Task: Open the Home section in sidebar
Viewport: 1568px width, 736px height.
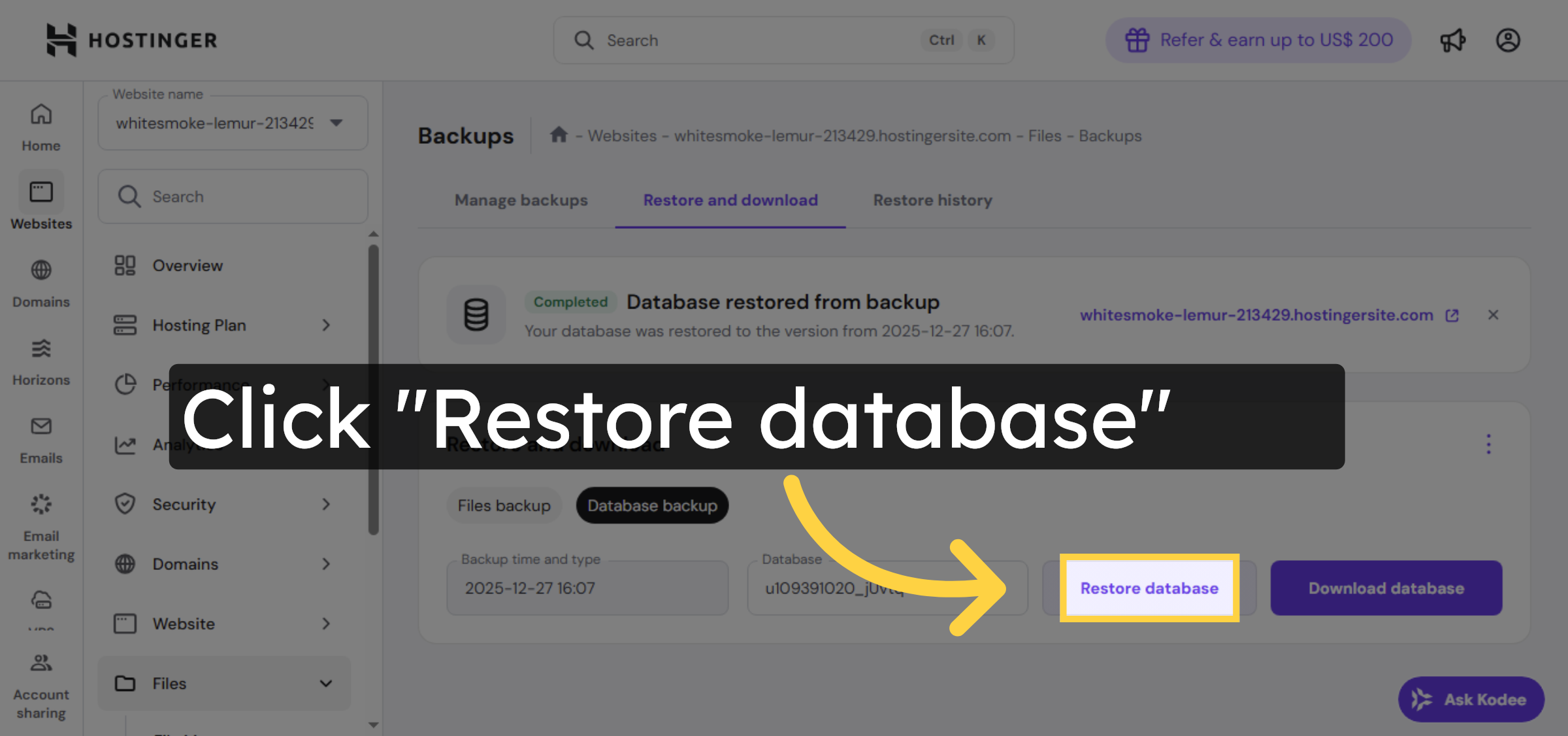Action: (41, 124)
